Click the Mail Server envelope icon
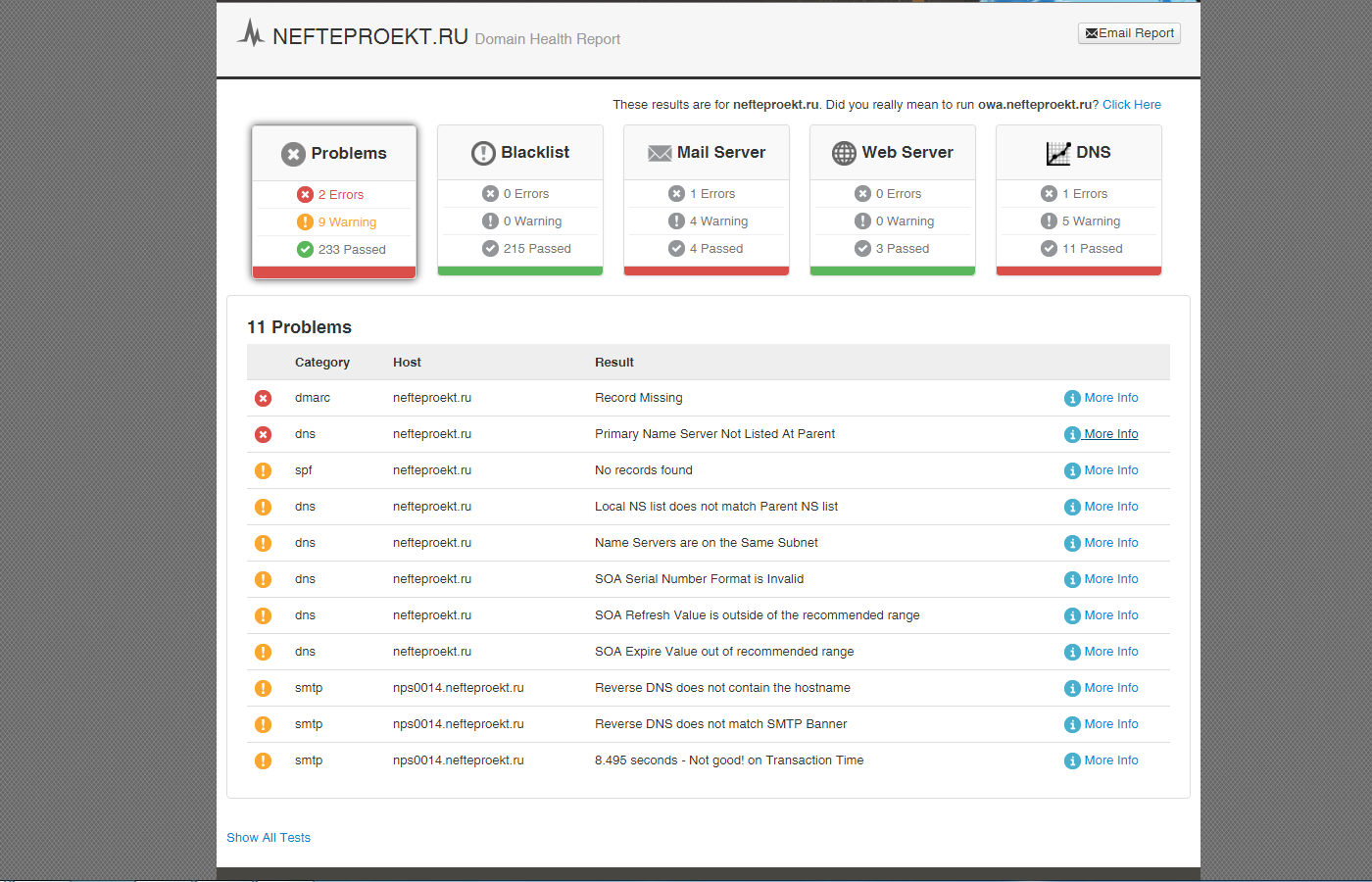 pyautogui.click(x=660, y=153)
